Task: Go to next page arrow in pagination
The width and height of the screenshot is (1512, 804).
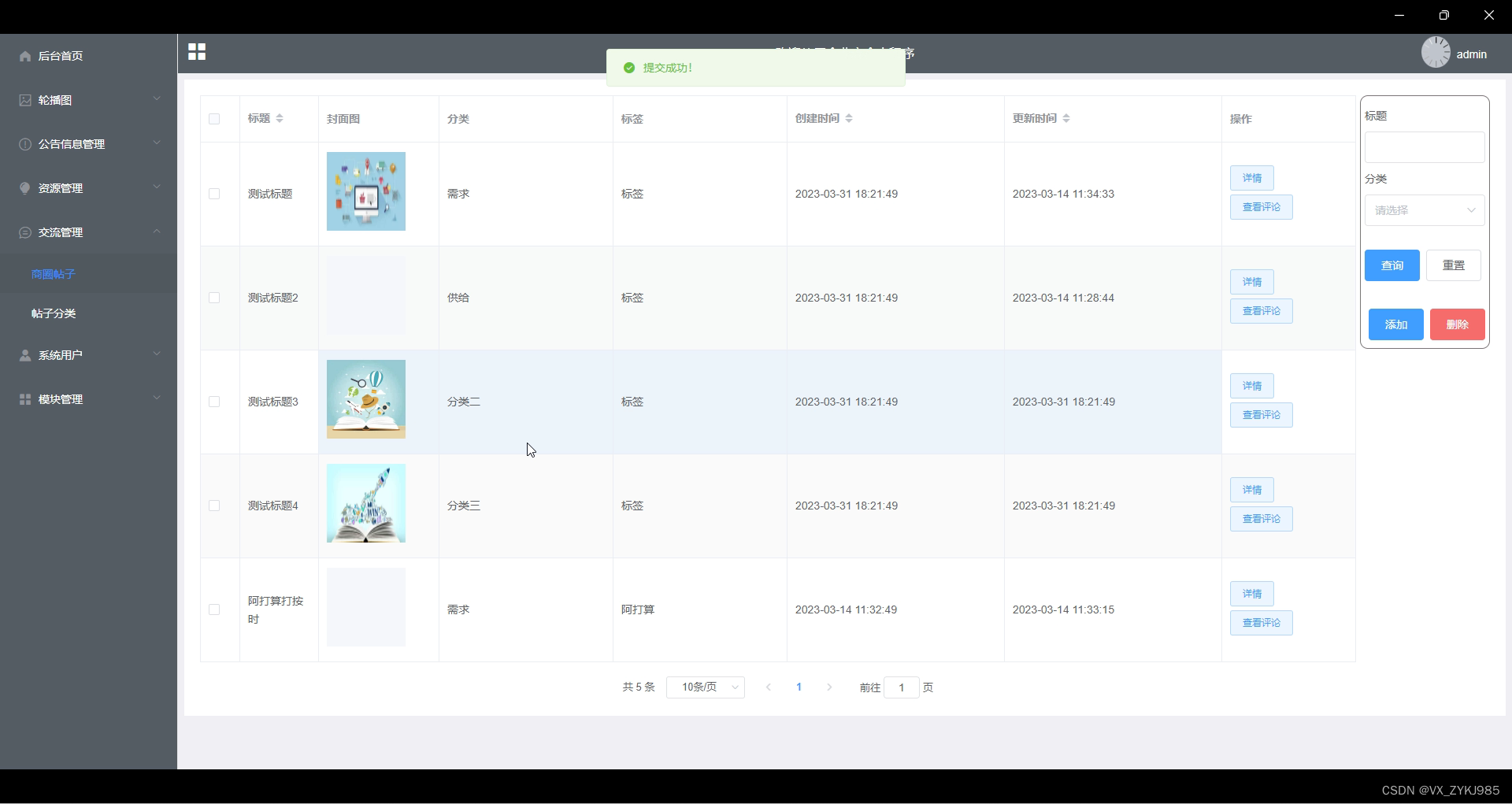Action: coord(829,687)
